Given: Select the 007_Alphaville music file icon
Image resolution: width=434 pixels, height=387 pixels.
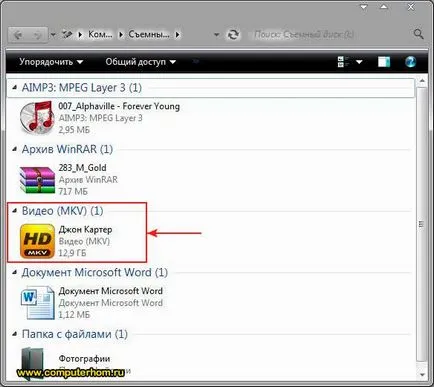Looking at the screenshot, I should coord(36,118).
